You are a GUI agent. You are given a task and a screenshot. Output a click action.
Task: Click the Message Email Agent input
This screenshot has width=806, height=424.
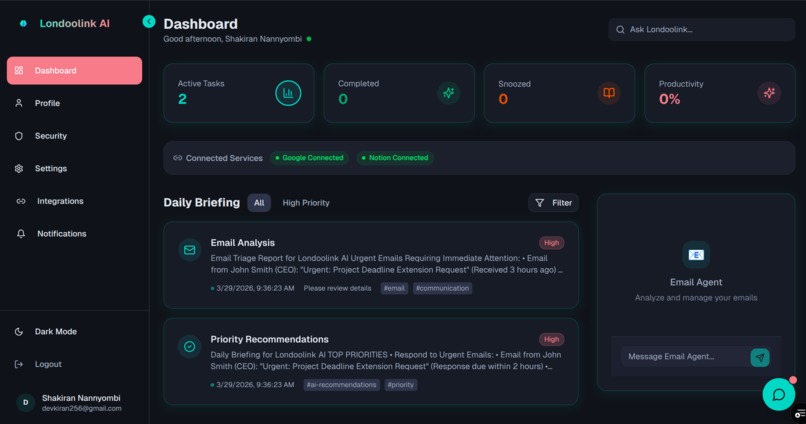(x=684, y=357)
